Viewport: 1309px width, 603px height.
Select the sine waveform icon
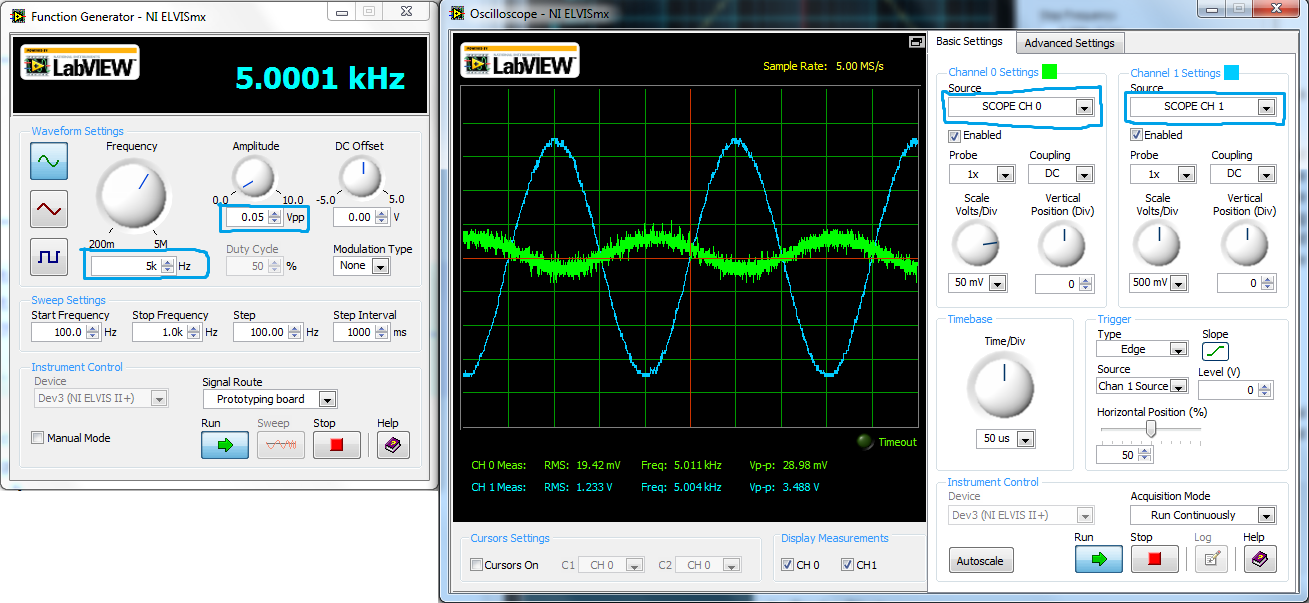(x=49, y=161)
